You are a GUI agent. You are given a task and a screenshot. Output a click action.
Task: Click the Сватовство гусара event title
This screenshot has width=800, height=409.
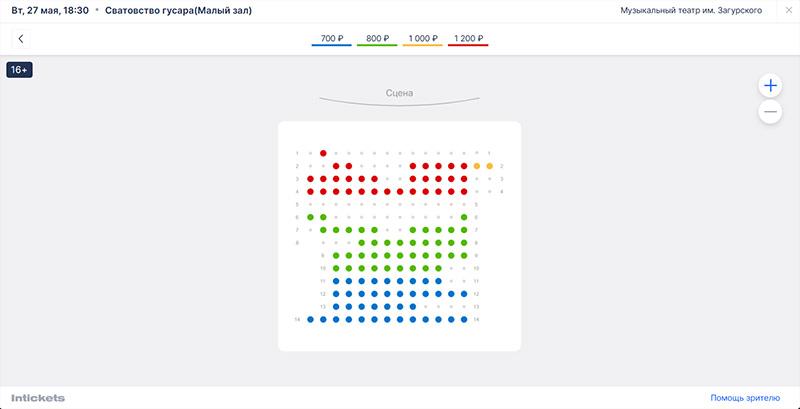click(x=178, y=10)
